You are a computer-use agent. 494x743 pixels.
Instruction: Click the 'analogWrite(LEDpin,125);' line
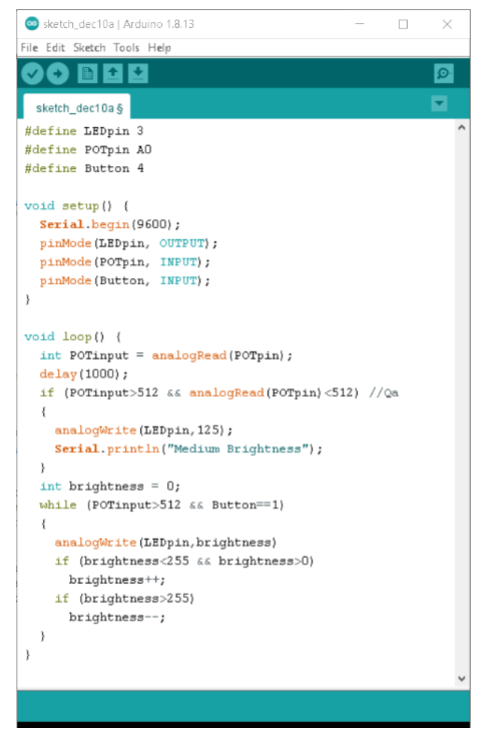144,430
